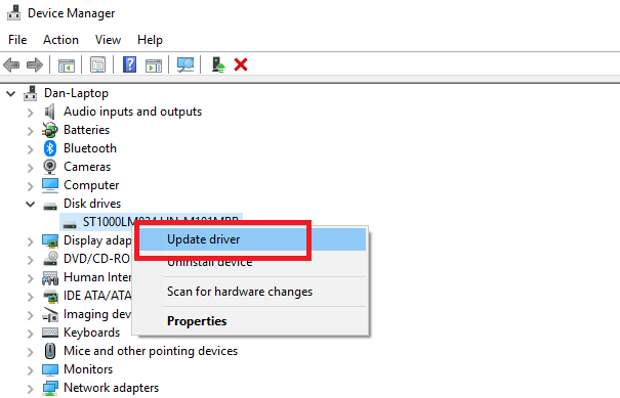The width and height of the screenshot is (620, 398).
Task: Click the Display adapters icon
Action: 50,241
